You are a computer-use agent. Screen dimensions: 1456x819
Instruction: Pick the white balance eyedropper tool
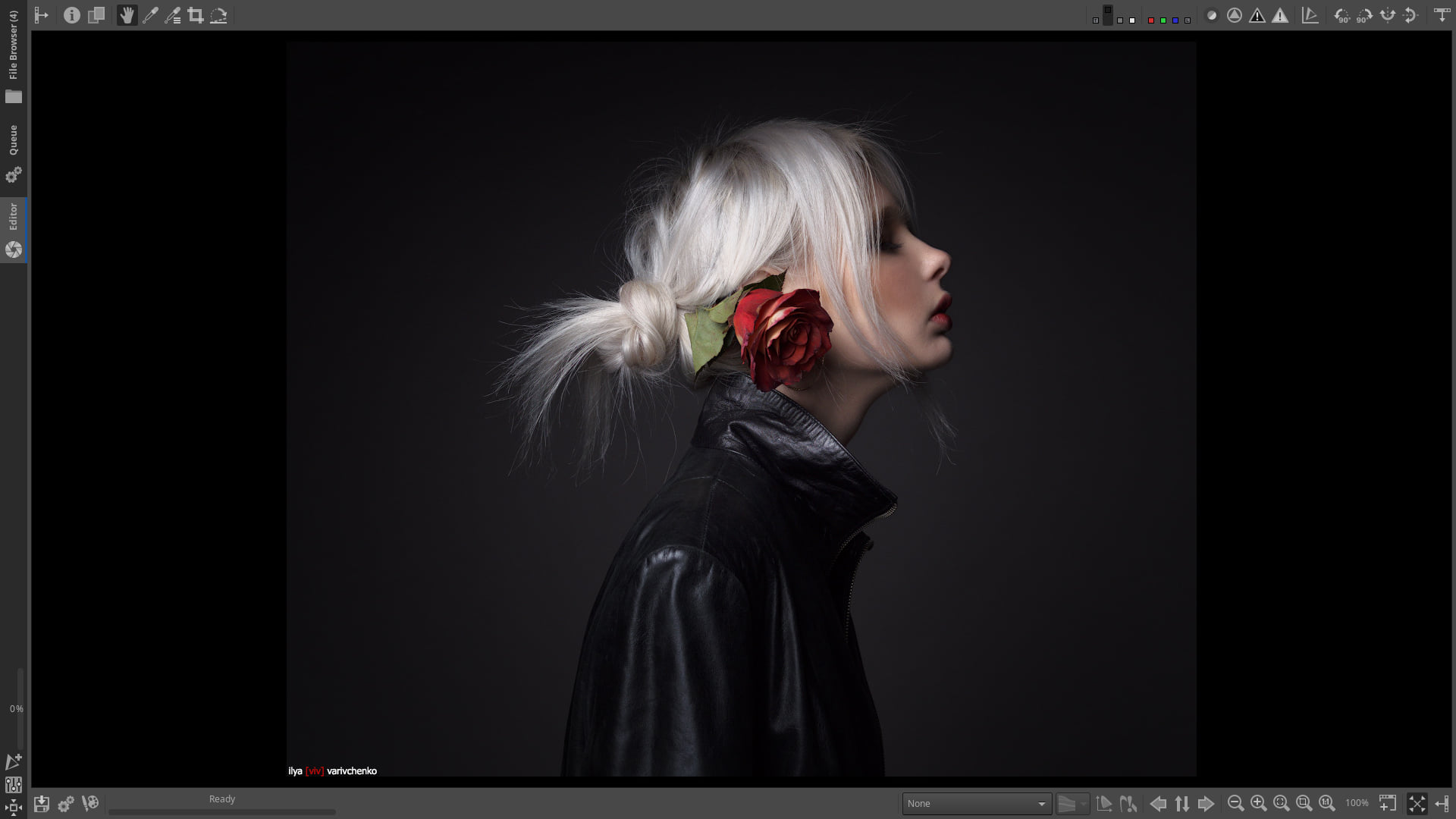[150, 15]
